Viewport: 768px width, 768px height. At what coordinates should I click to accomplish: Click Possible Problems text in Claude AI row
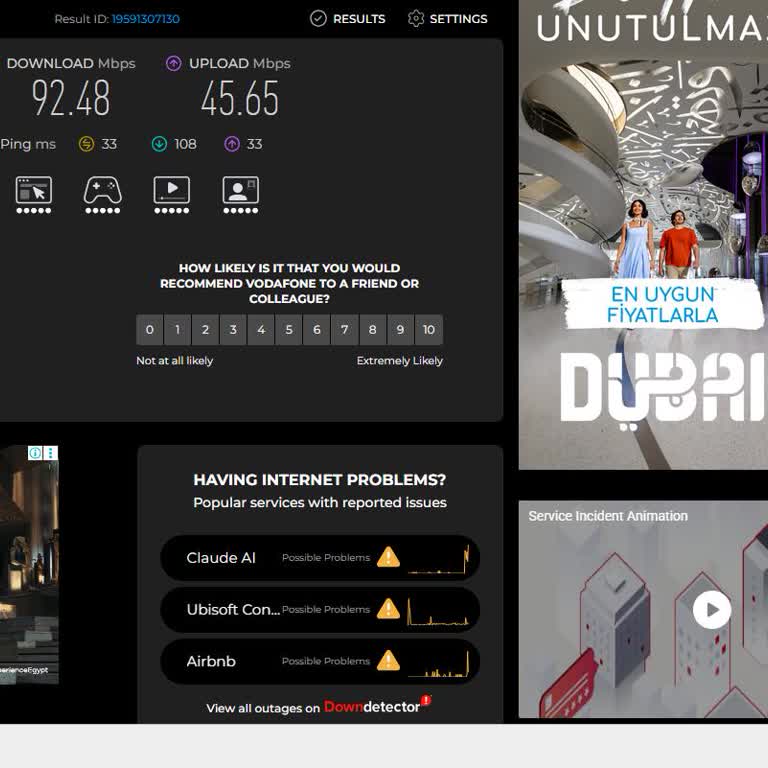coord(326,558)
